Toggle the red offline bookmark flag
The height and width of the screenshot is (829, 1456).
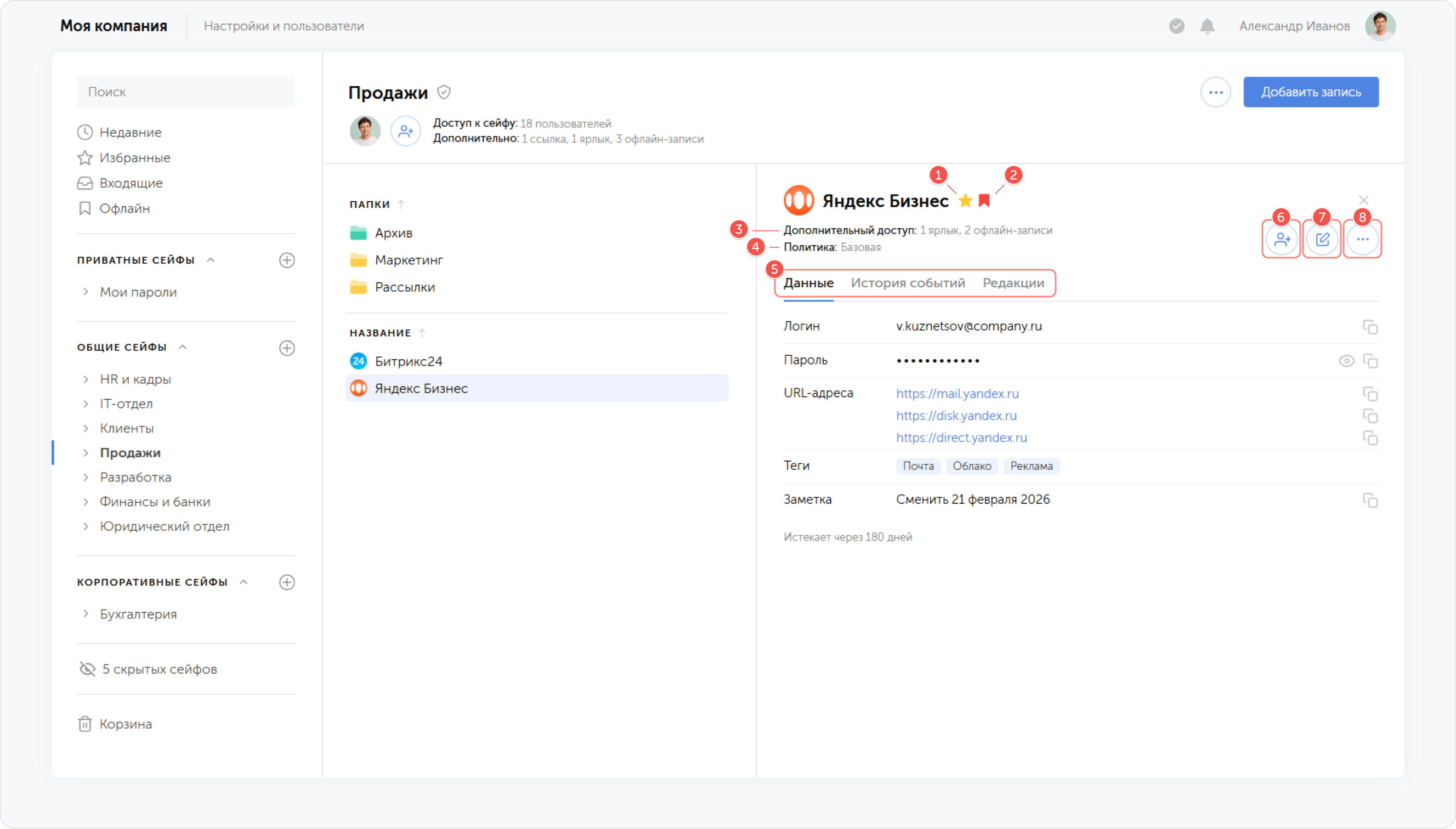coord(983,201)
